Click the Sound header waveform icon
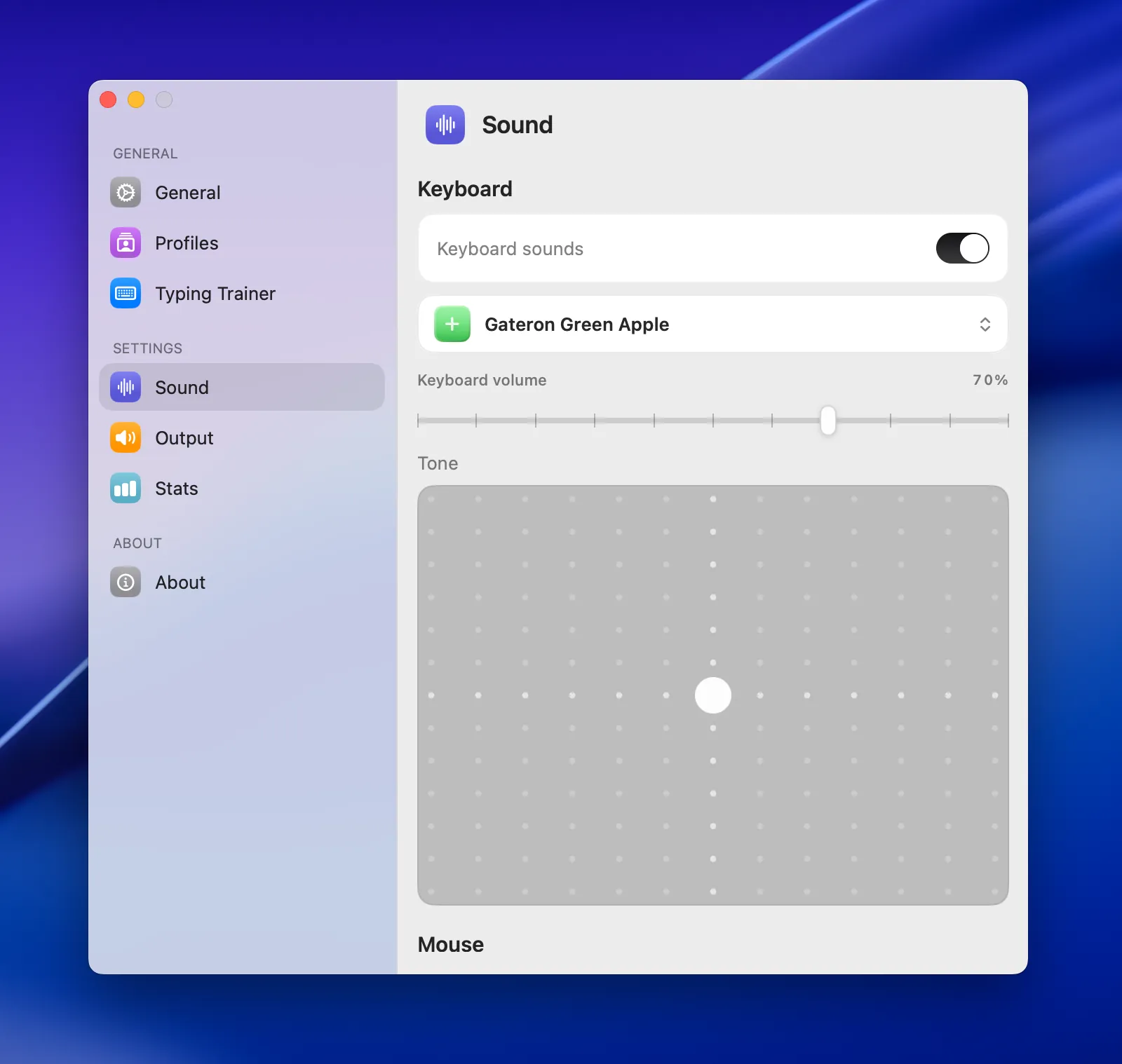 (445, 125)
